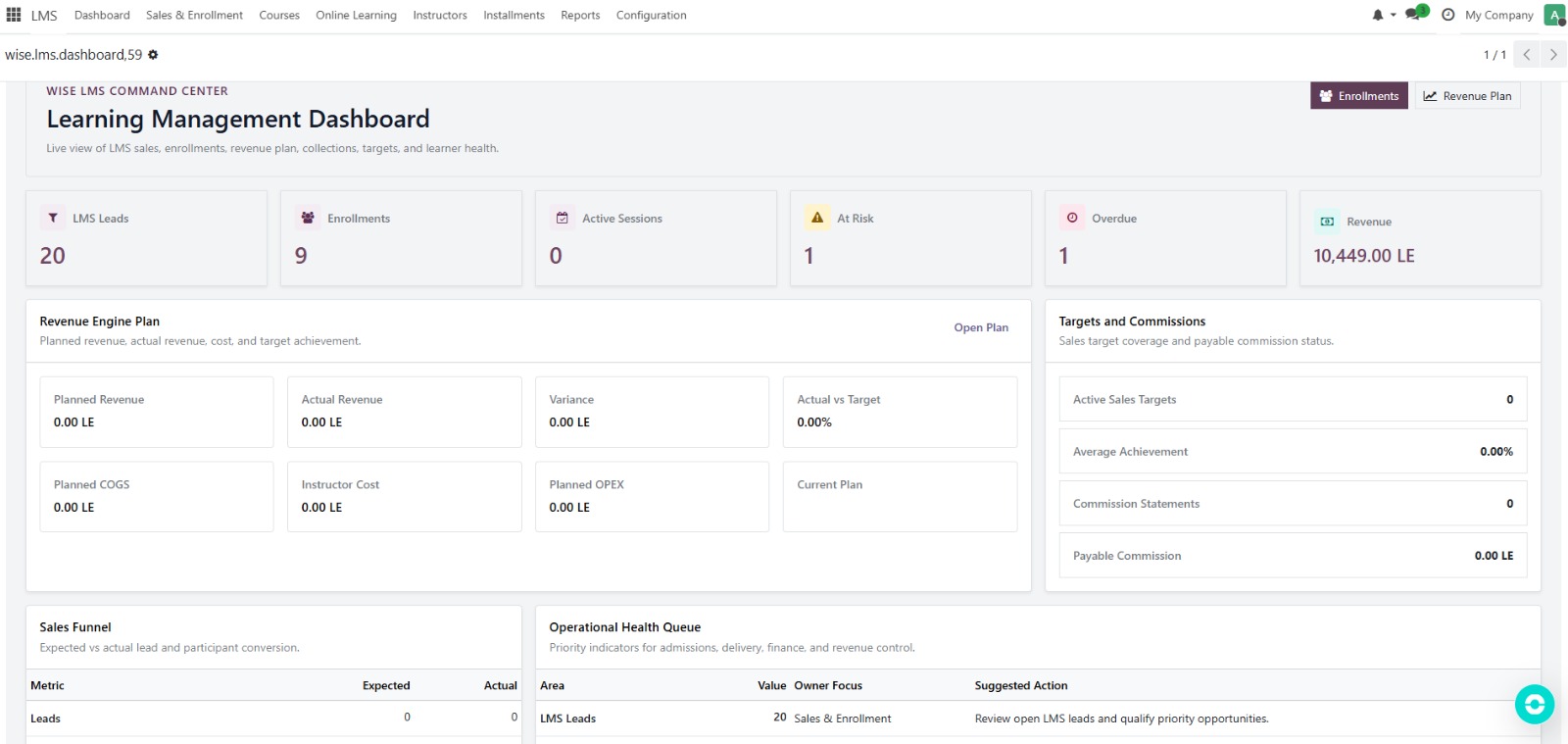The width and height of the screenshot is (1568, 744).
Task: Open the notification bell icon
Action: tap(1378, 15)
